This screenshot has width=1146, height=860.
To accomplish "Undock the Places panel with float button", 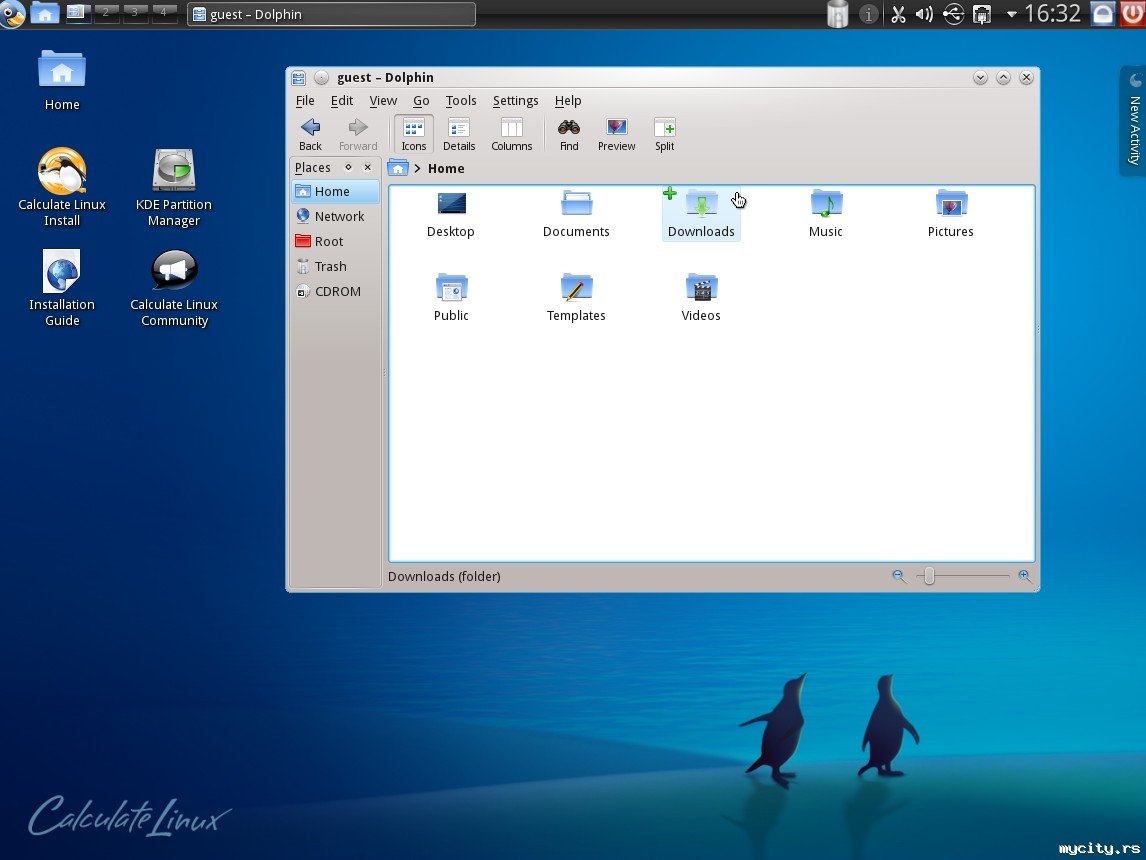I will click(x=349, y=167).
